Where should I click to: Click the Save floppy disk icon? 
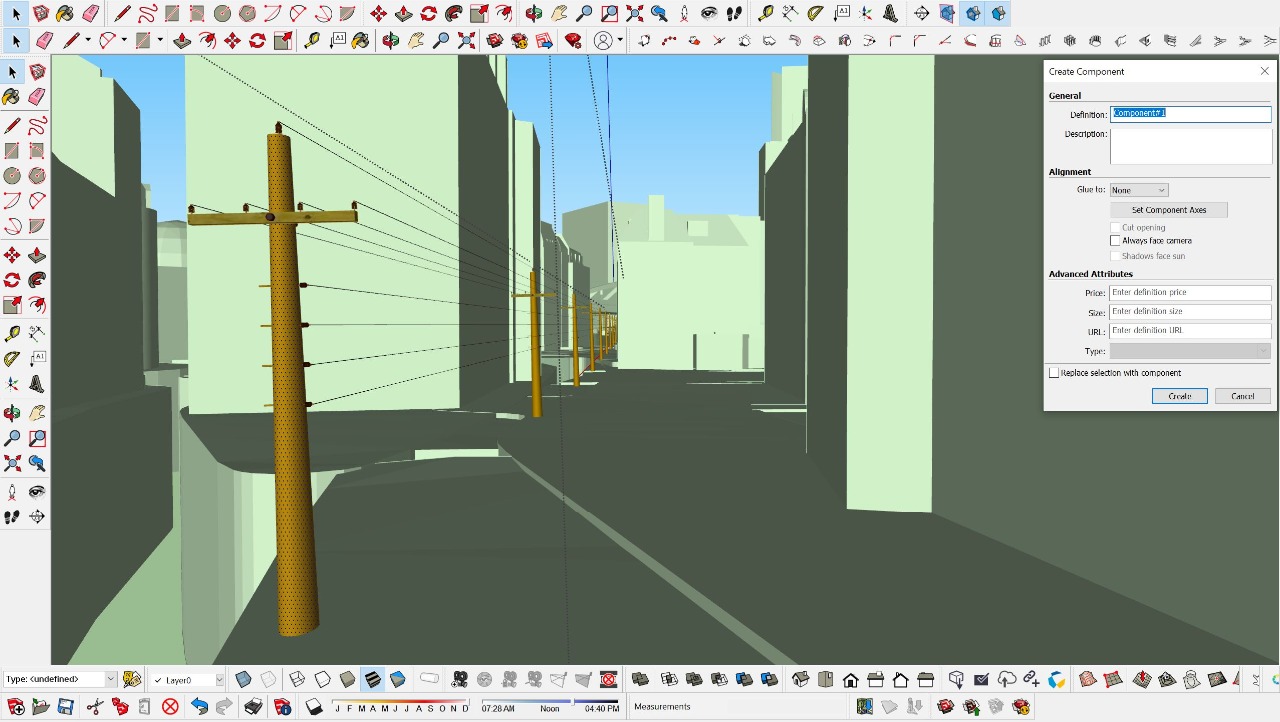pyautogui.click(x=65, y=707)
